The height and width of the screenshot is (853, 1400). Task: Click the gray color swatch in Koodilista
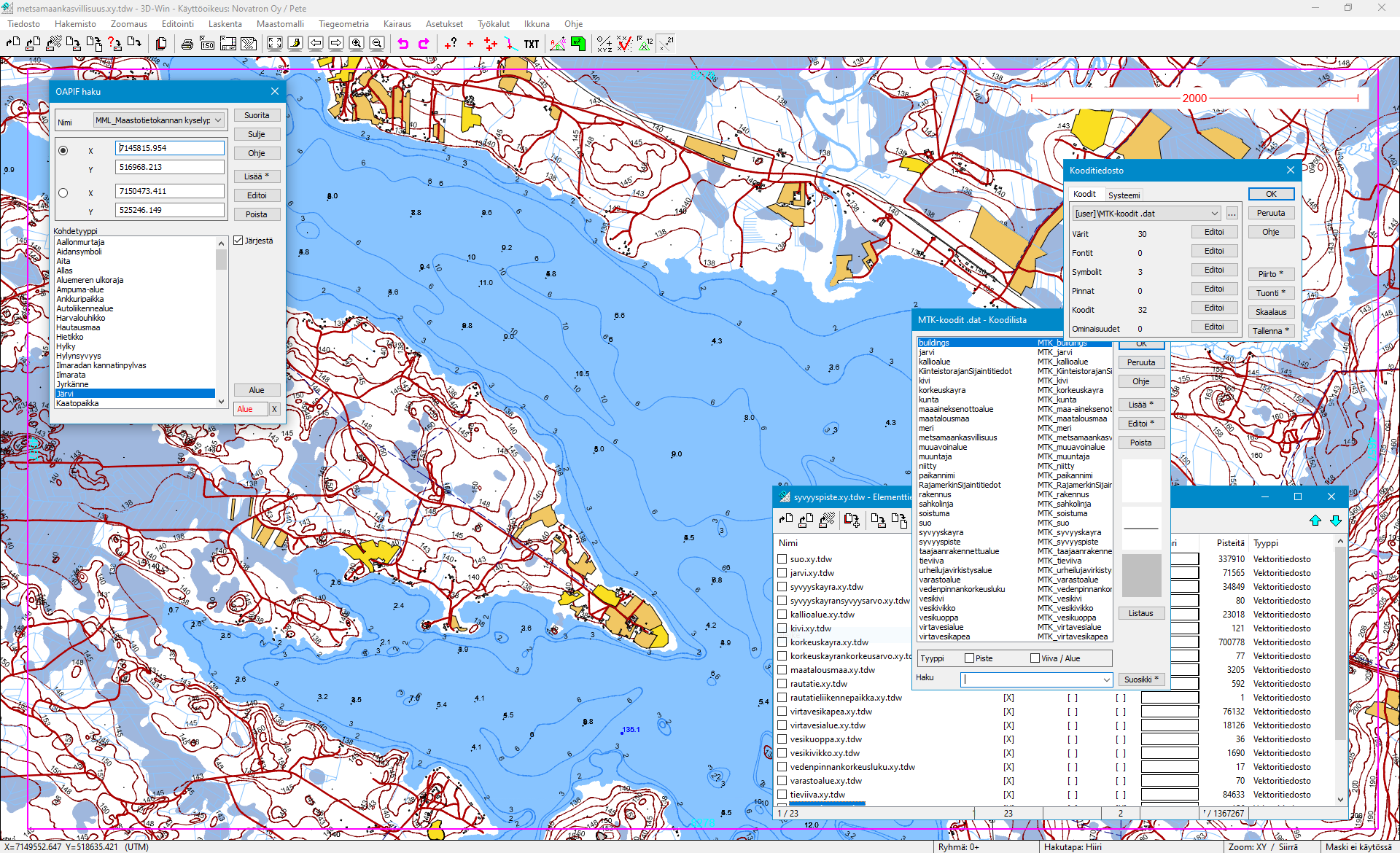1141,574
